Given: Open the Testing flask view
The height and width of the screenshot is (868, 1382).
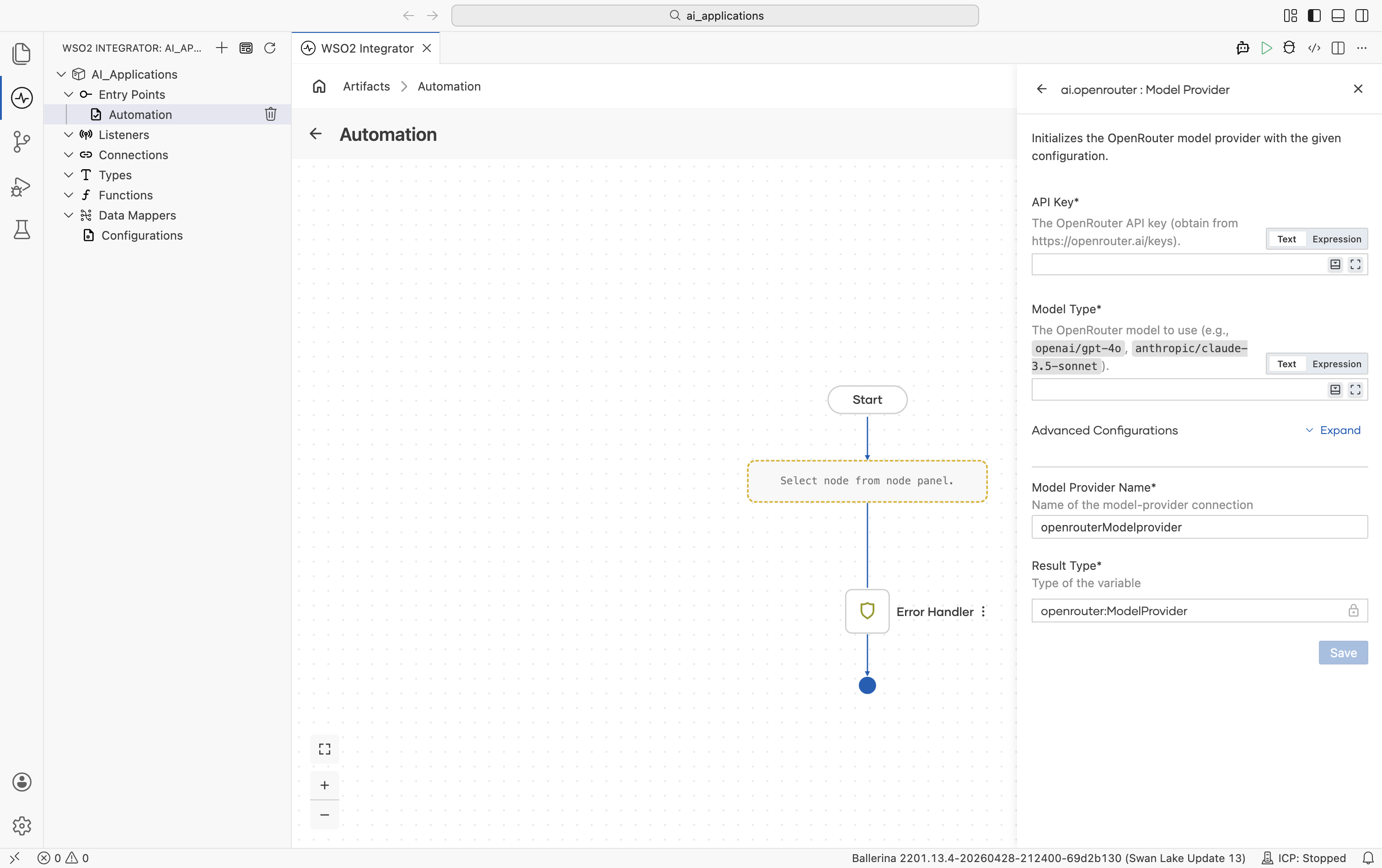Looking at the screenshot, I should 22,230.
